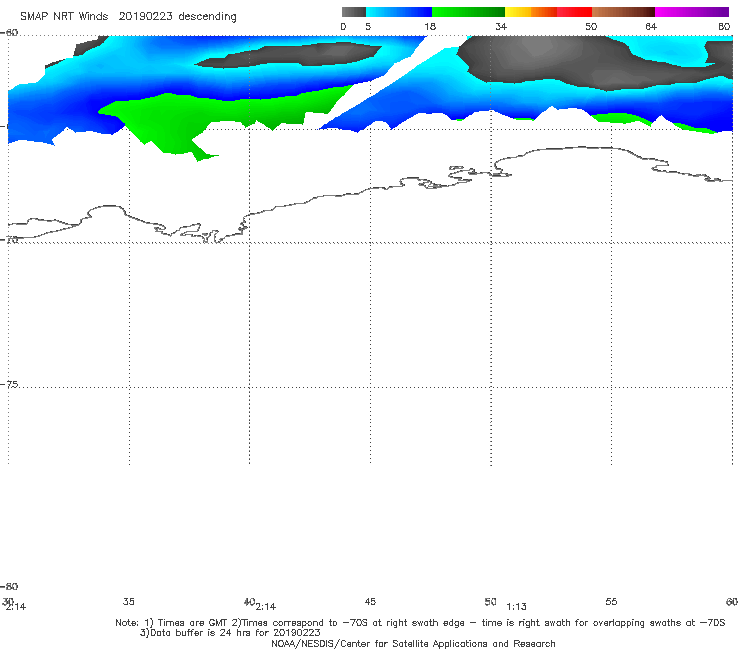Click the longitude label "45"
The image size is (740, 650).
pyautogui.click(x=370, y=601)
